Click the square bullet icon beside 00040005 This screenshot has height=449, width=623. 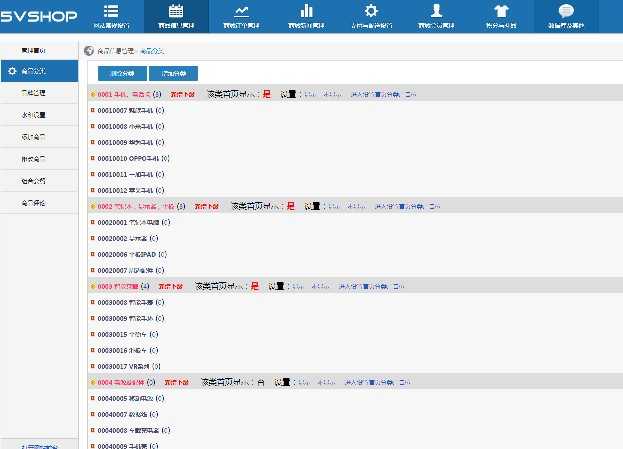pyautogui.click(x=93, y=398)
